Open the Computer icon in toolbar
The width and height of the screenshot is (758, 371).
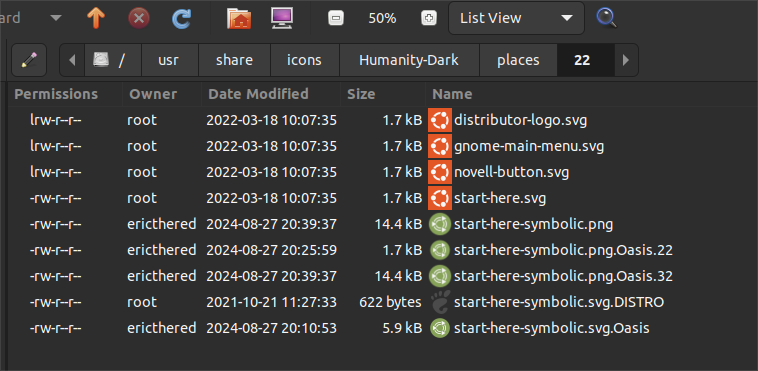282,18
